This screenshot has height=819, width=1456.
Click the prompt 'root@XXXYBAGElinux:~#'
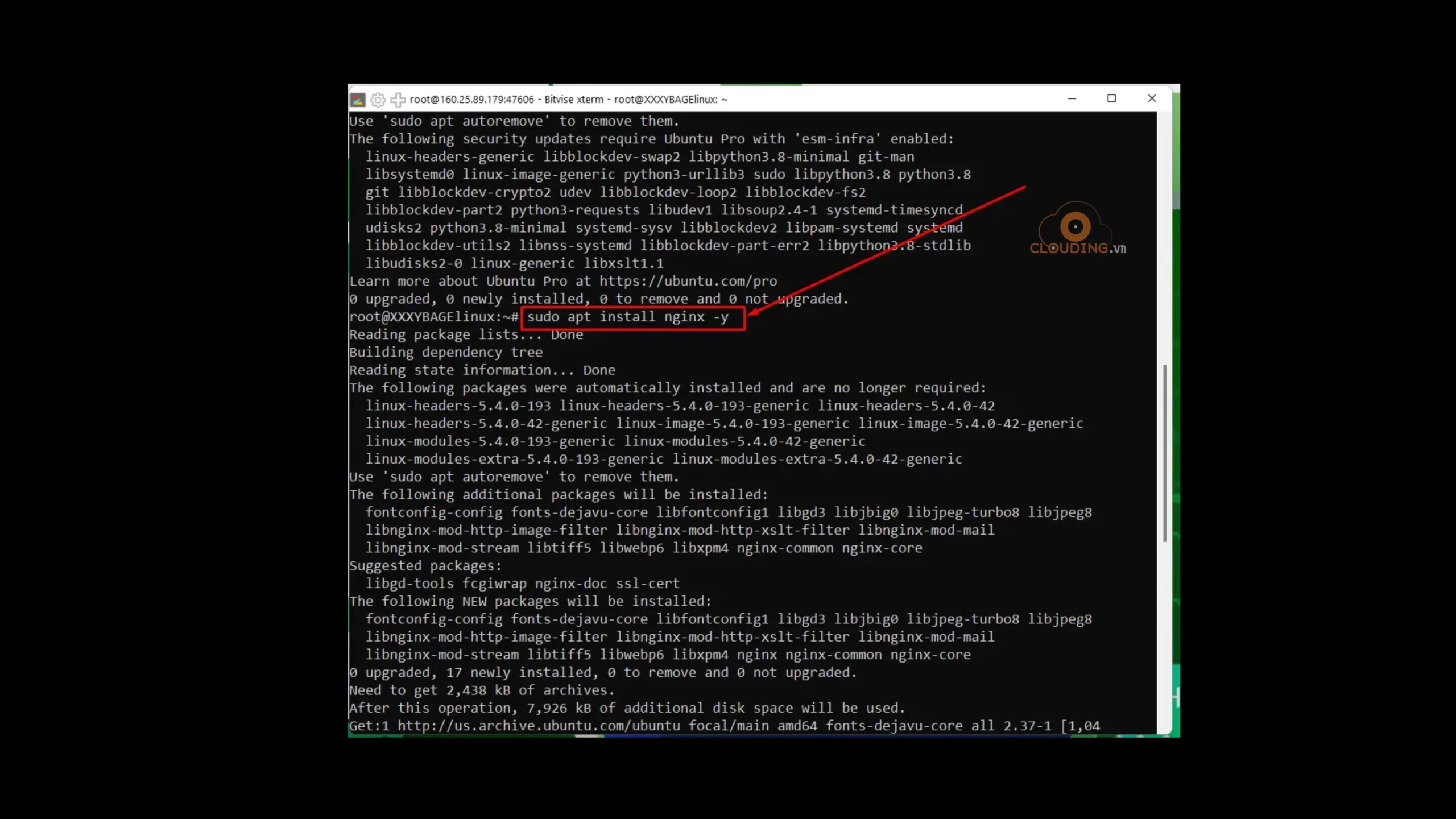click(434, 317)
